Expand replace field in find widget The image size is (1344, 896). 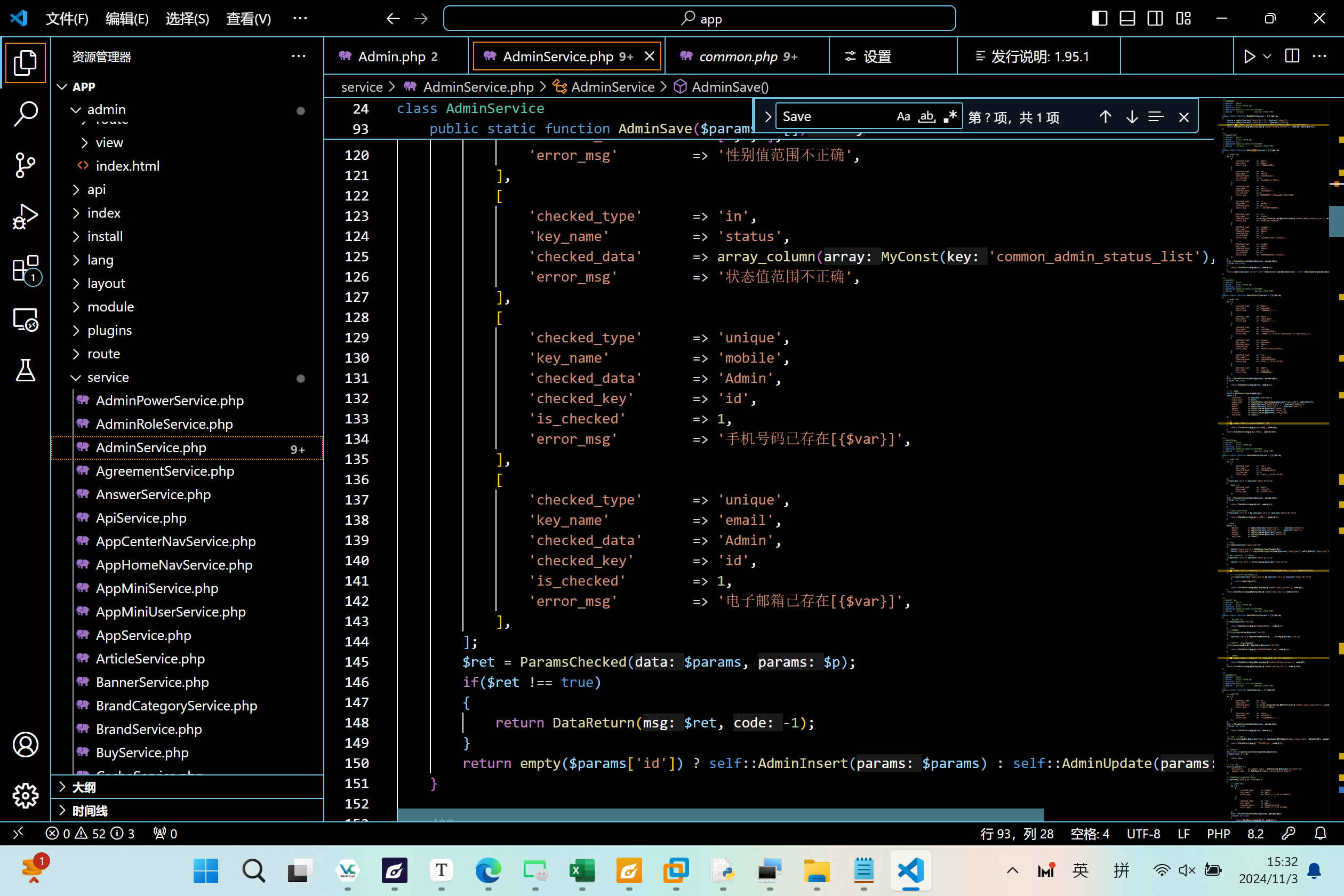click(767, 117)
